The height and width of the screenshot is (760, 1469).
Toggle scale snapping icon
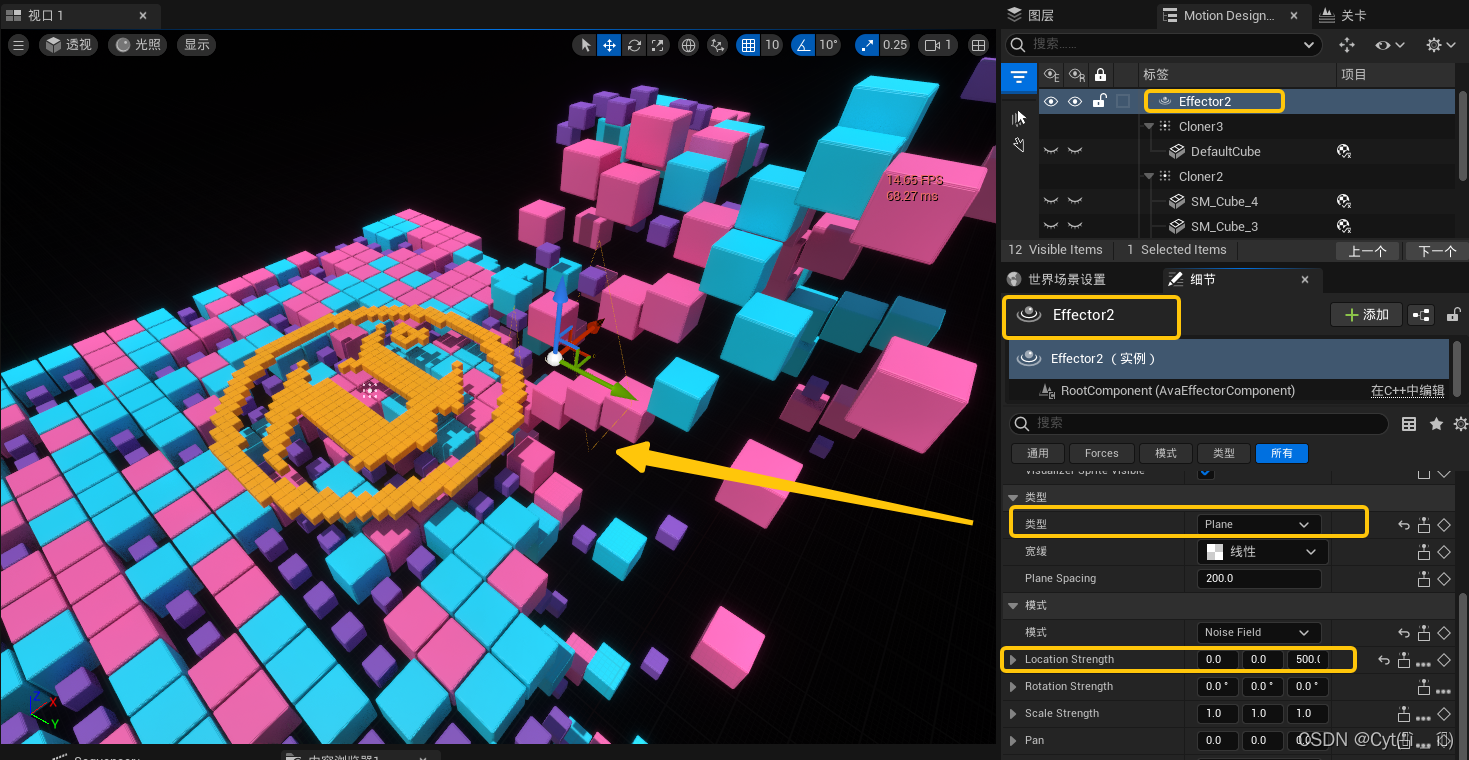pos(867,45)
